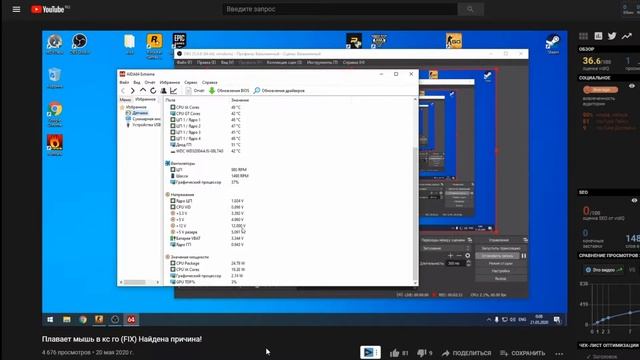The height and width of the screenshot is (360, 640).
Task: Share the video via Поделиться
Action: click(x=466, y=353)
